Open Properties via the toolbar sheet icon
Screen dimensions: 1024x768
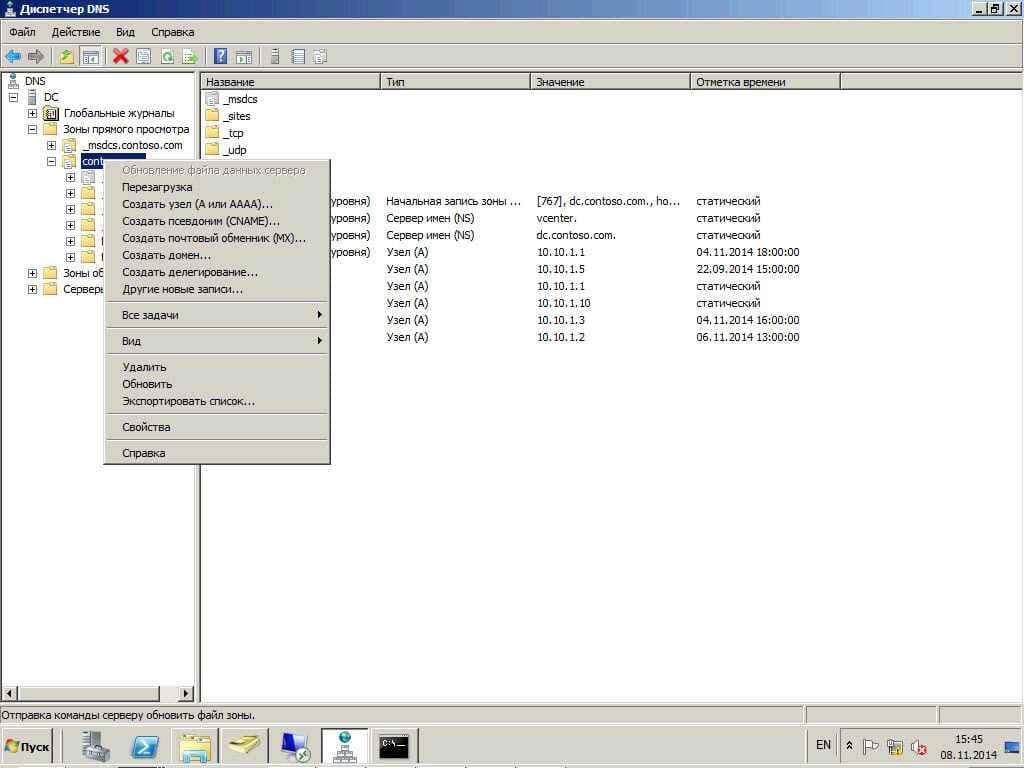[x=144, y=57]
